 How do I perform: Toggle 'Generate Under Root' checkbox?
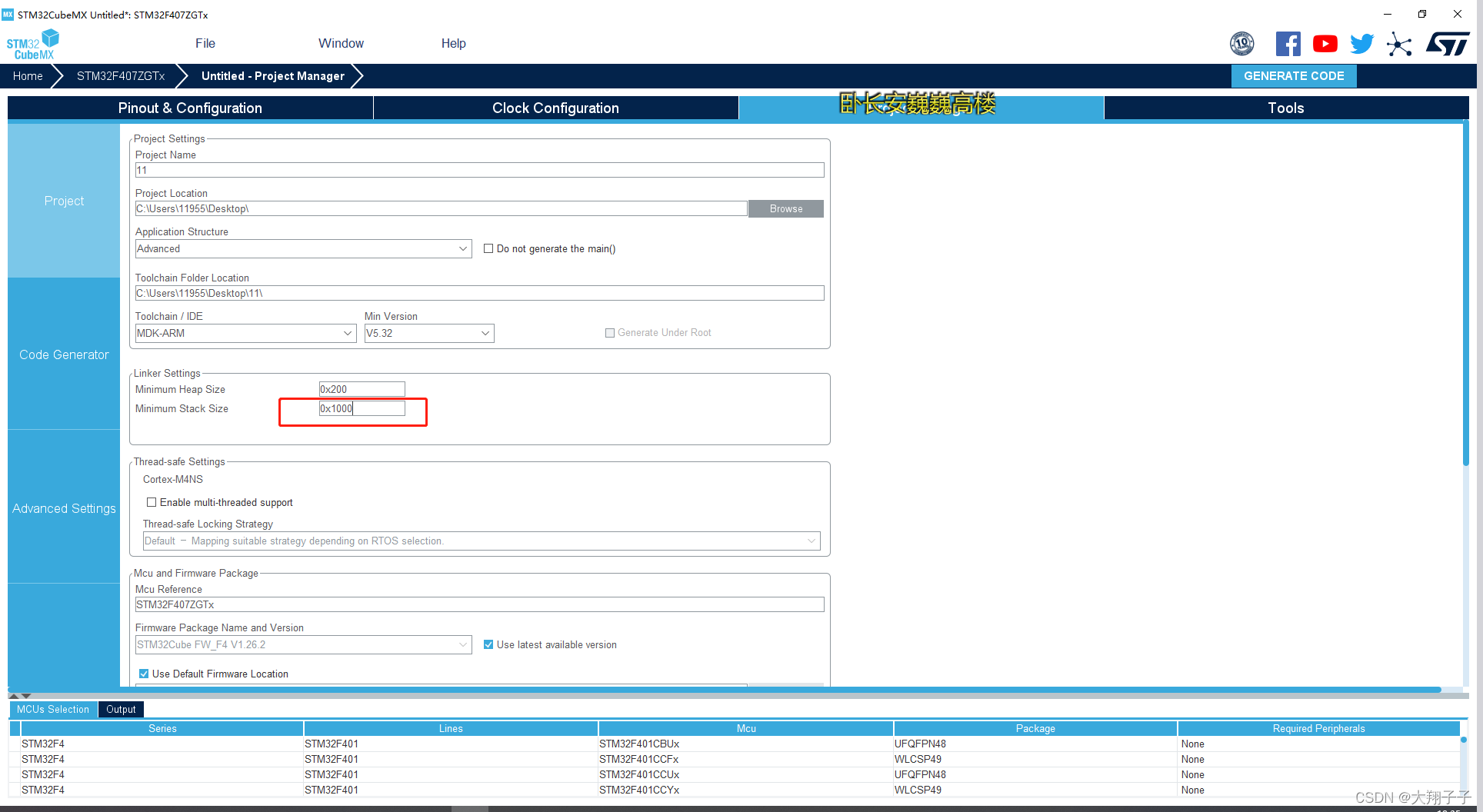point(610,333)
